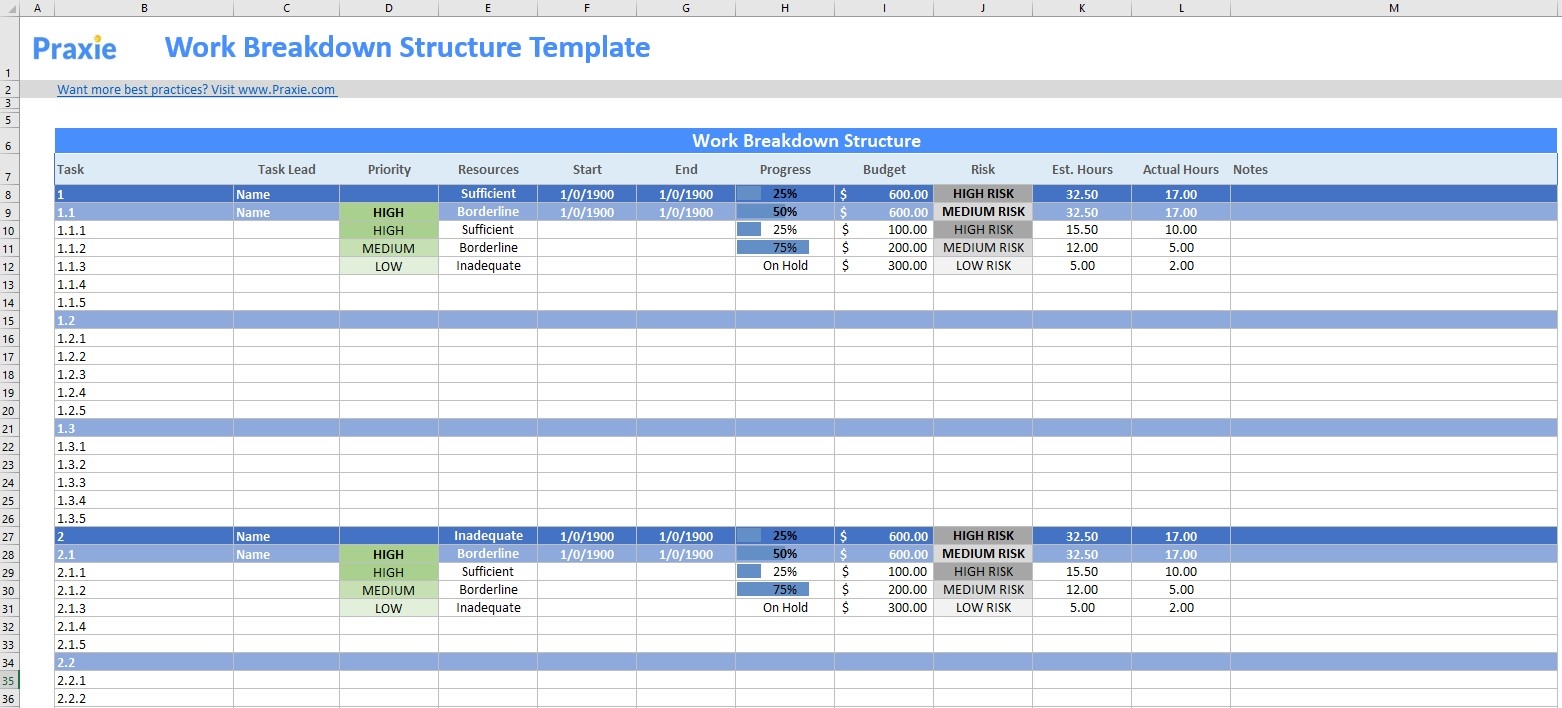
Task: Select the Borderline resources cell for task 2.1
Action: pyautogui.click(x=487, y=554)
